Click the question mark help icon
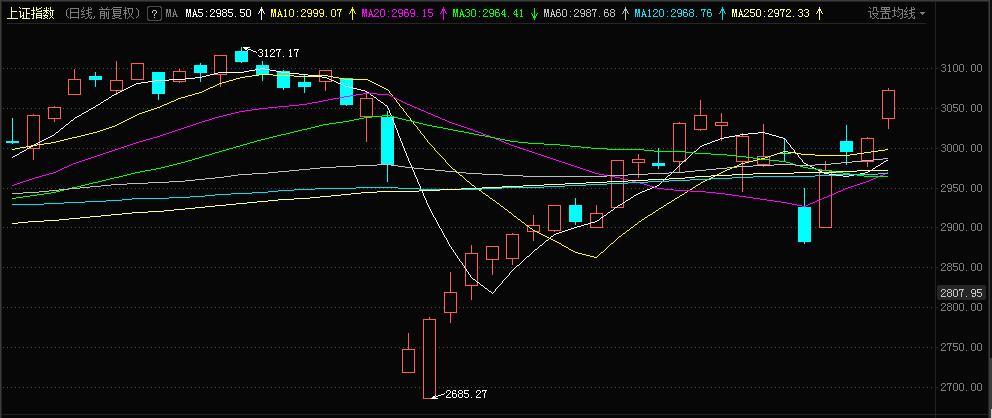 pos(153,13)
